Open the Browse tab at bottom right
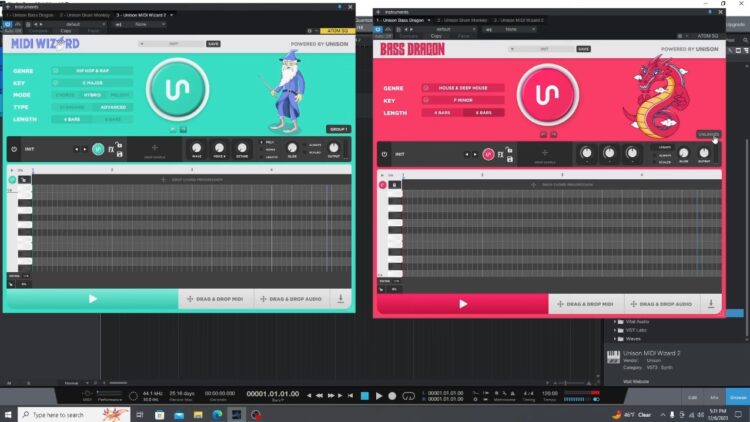Screen dimensions: 750x422 point(737,398)
